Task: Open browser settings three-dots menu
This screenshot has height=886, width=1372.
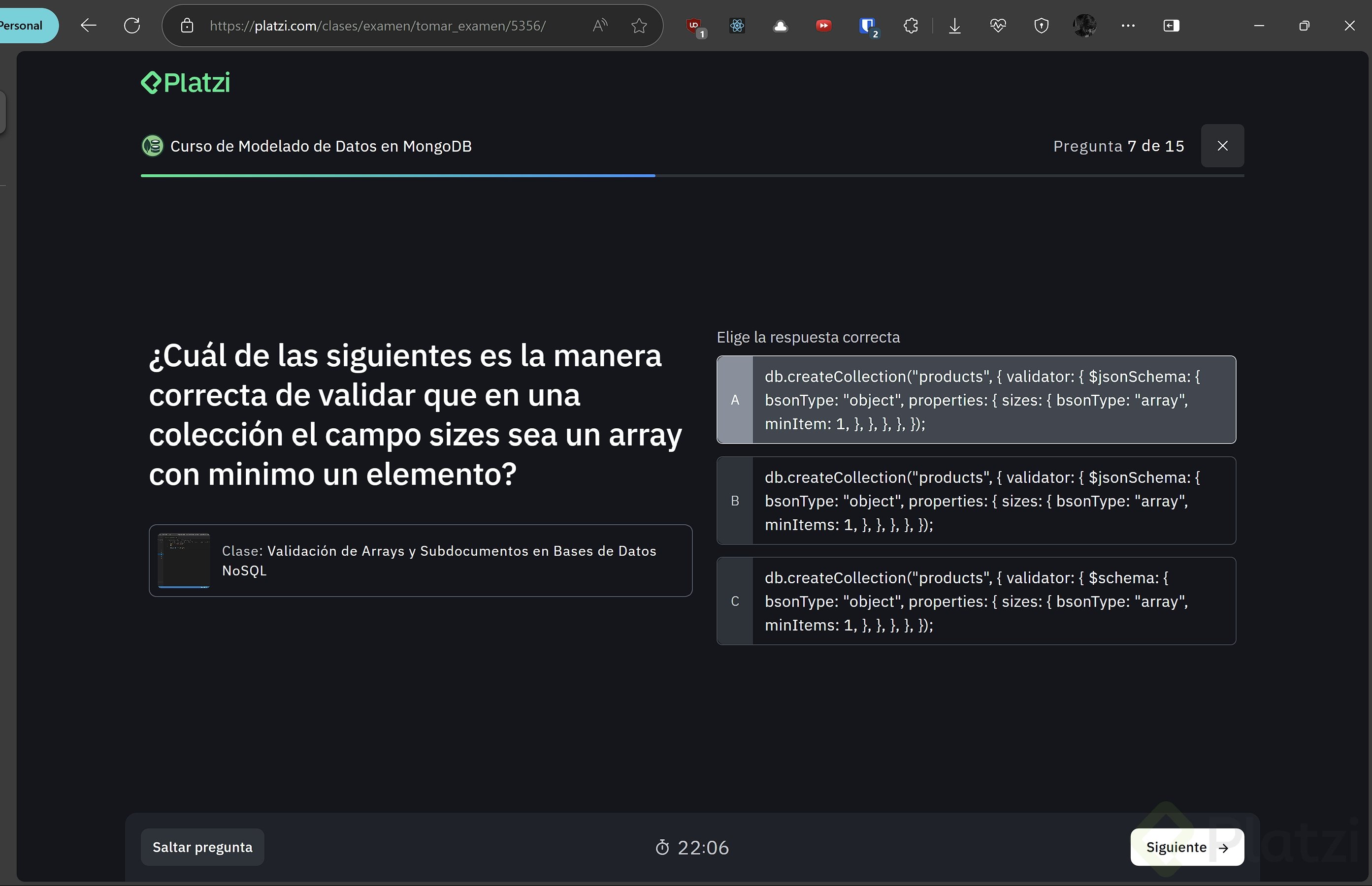Action: click(1128, 25)
